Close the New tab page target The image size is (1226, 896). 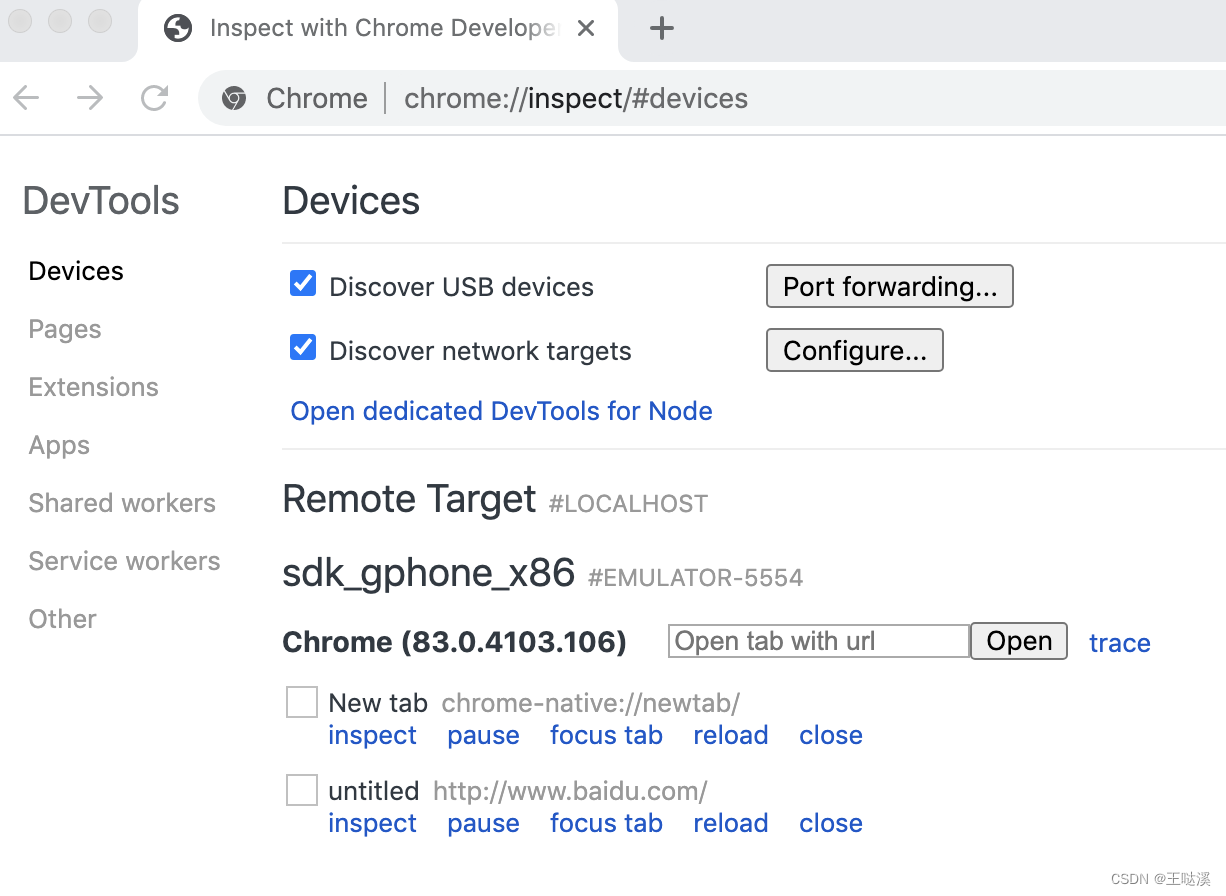pyautogui.click(x=831, y=735)
